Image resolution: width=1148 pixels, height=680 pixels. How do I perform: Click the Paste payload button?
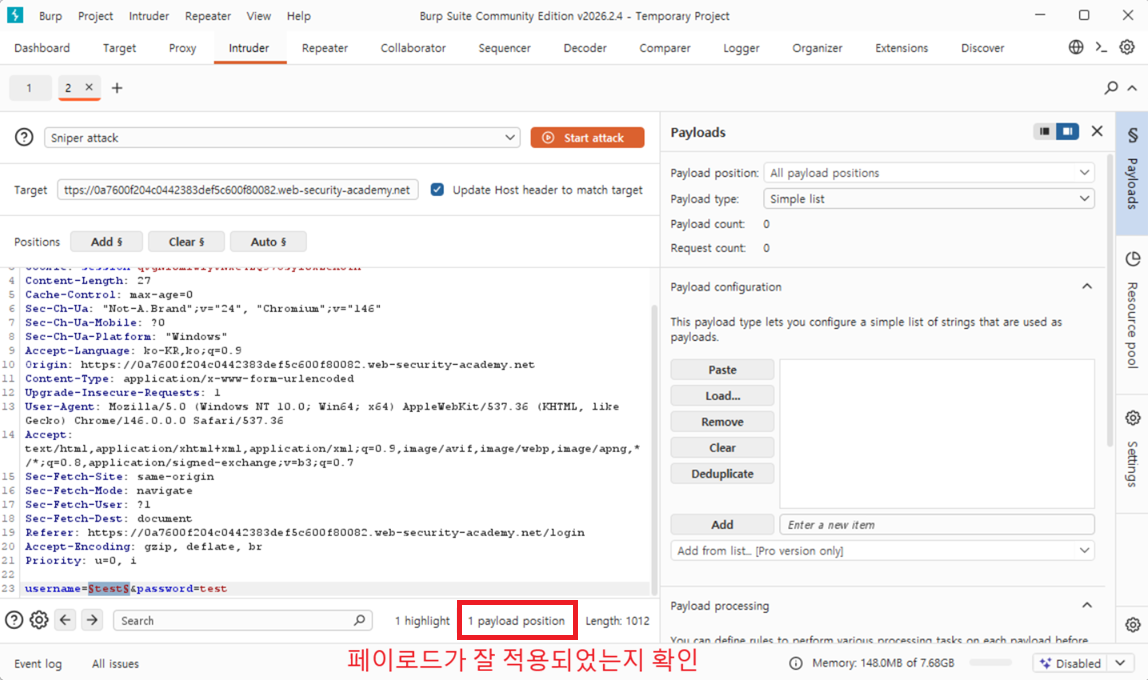(722, 370)
